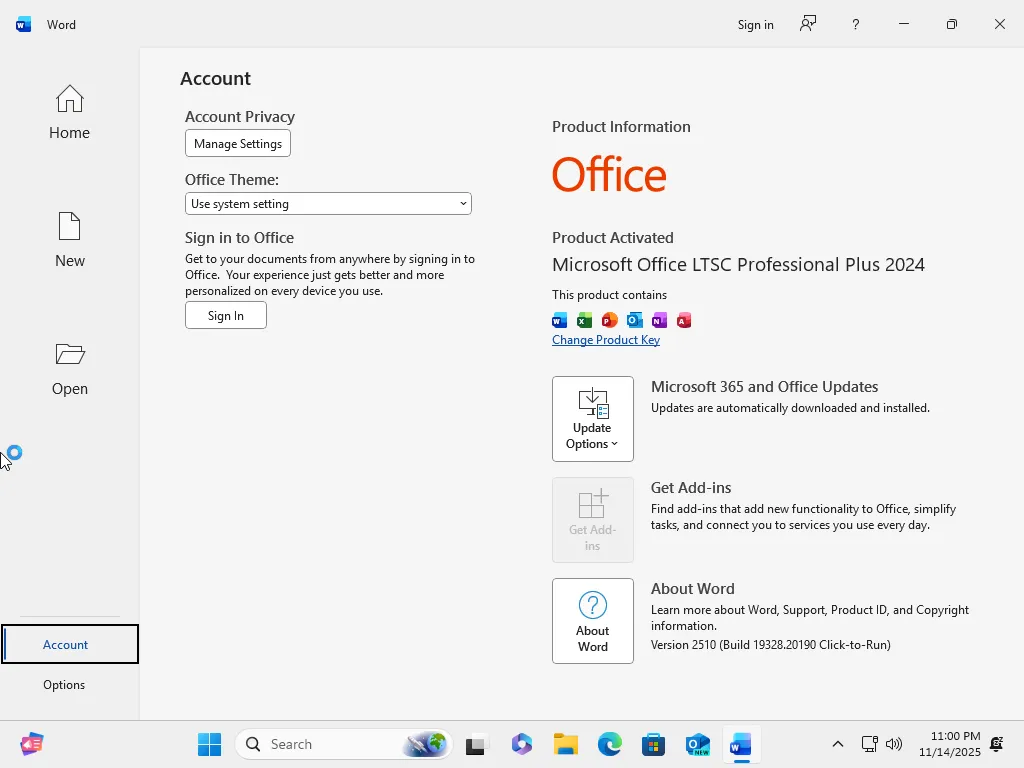Click the Product Activated label
1024x768 pixels.
(613, 238)
